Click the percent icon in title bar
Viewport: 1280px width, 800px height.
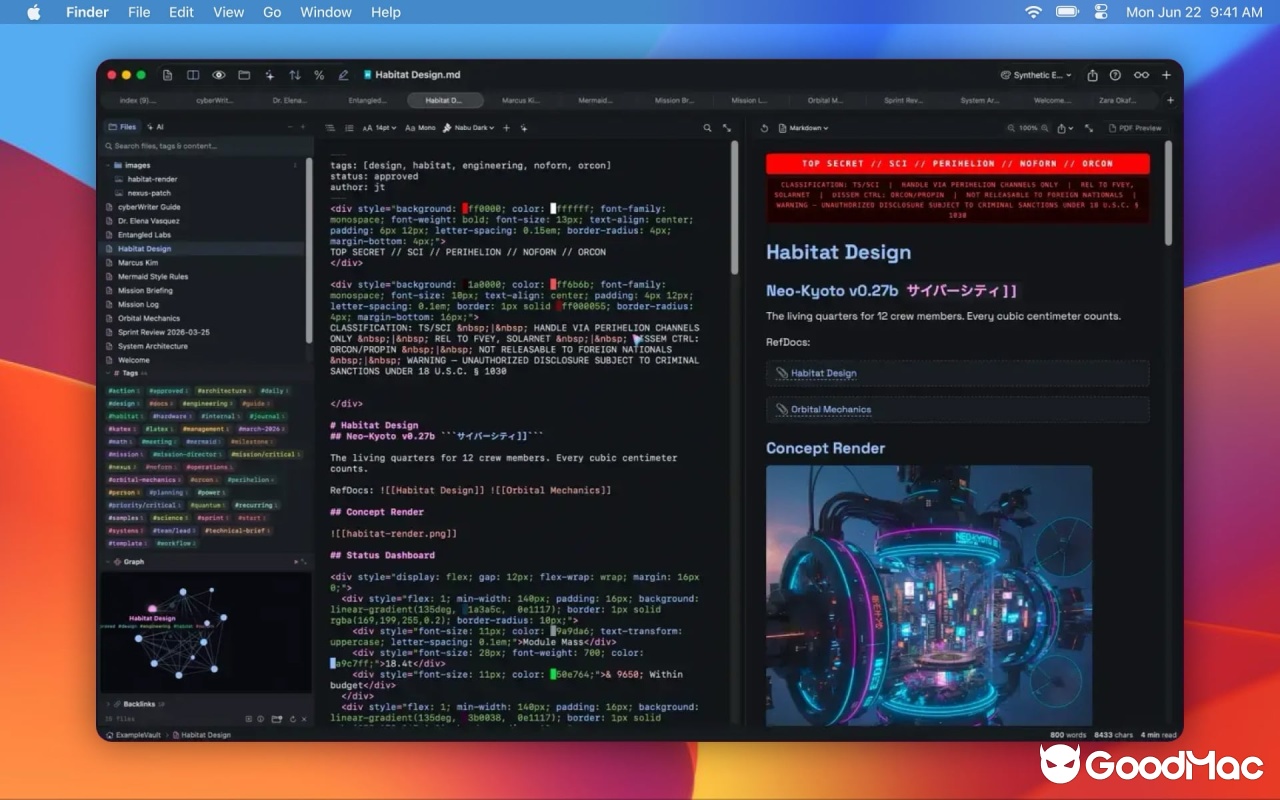[x=319, y=75]
